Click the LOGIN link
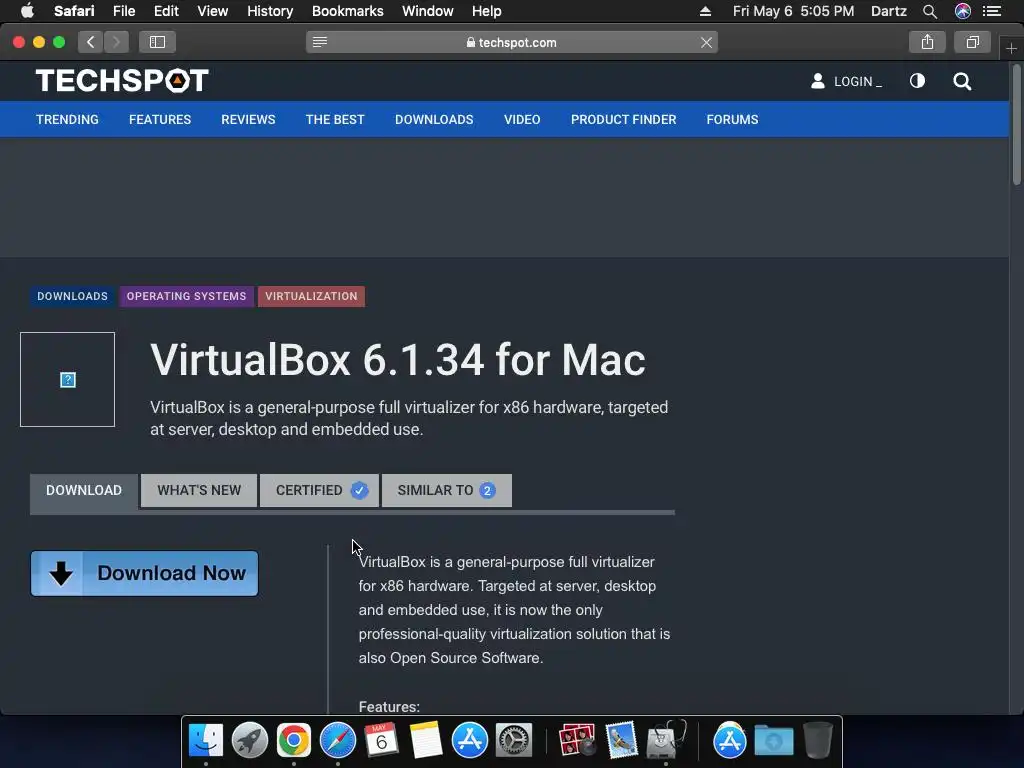This screenshot has height=768, width=1024. click(x=857, y=82)
